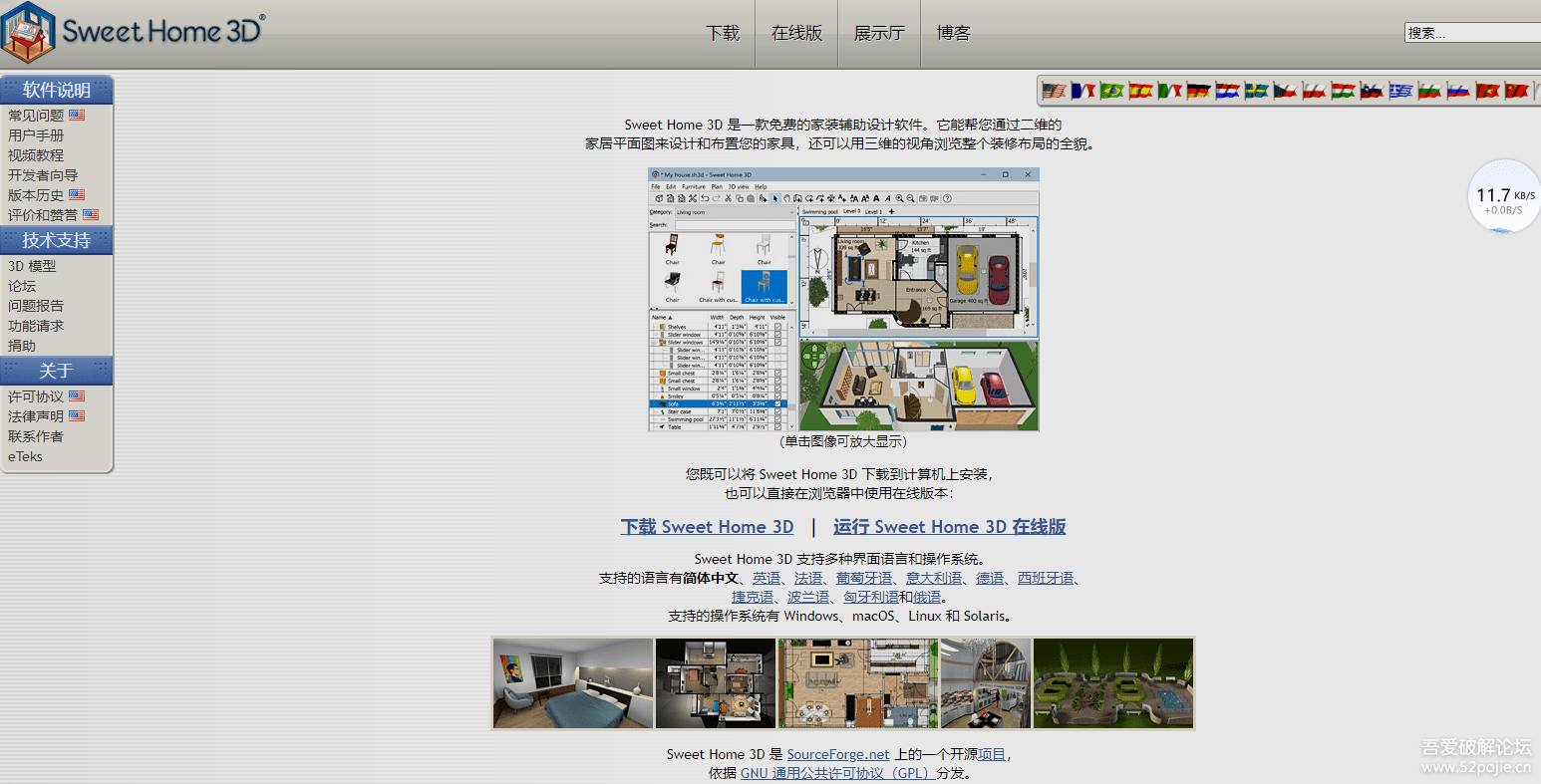This screenshot has width=1541, height=784.
Task: Enlarge the Sweet Home 3D application screenshot
Action: point(843,300)
